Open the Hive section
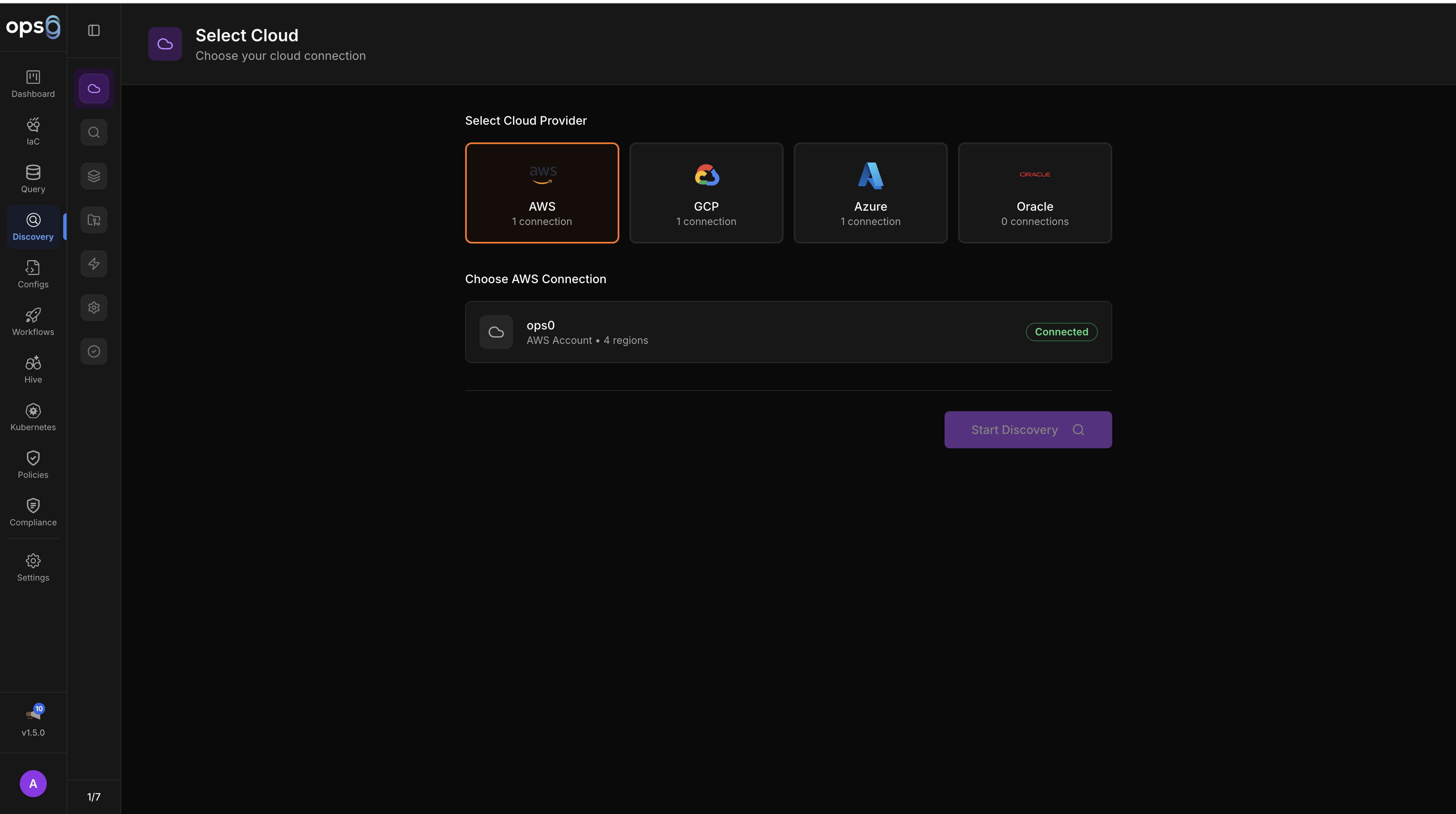The height and width of the screenshot is (814, 1456). point(33,369)
